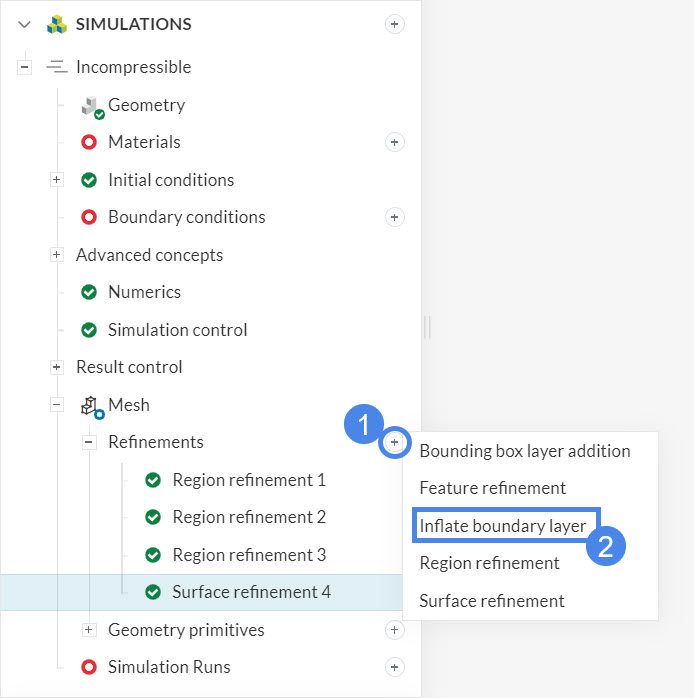
Task: Add a new material with plus icon
Action: coord(395,142)
